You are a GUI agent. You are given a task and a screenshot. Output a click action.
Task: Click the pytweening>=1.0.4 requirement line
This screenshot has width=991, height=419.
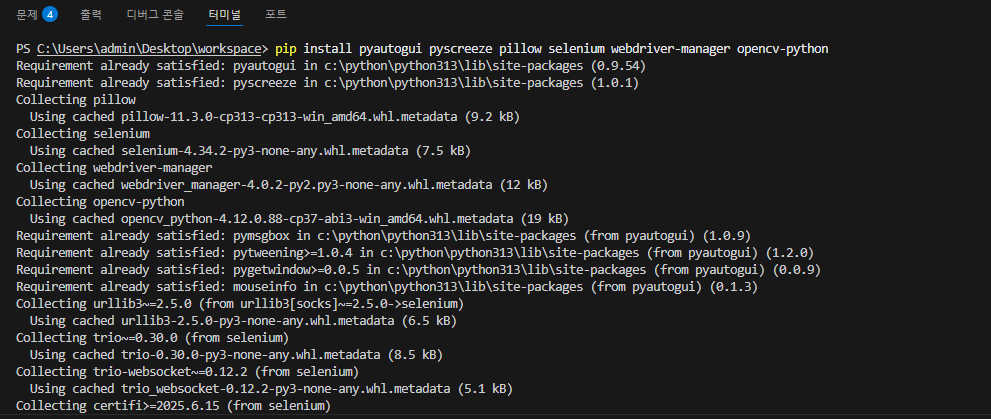(x=415, y=253)
